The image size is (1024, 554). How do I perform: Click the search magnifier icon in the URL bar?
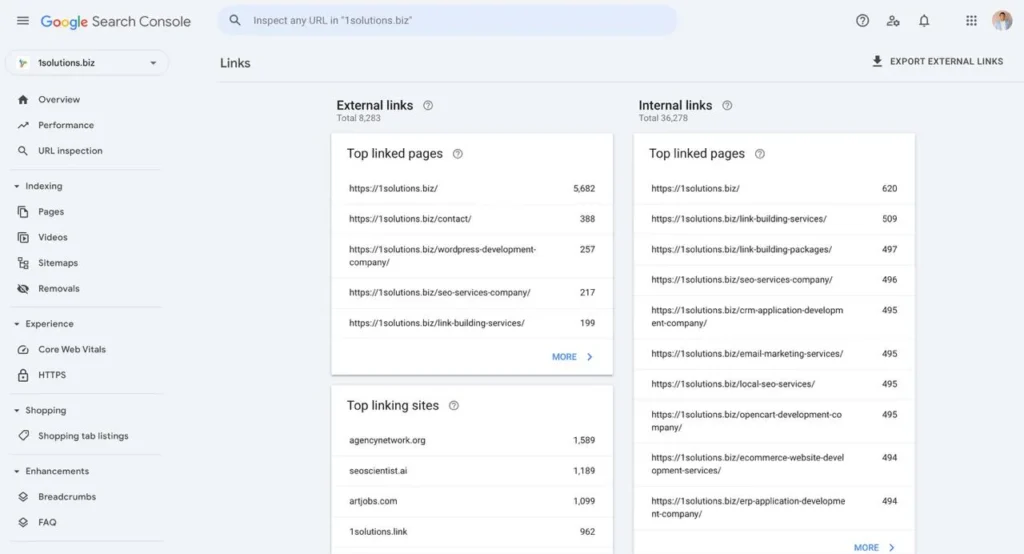point(235,20)
